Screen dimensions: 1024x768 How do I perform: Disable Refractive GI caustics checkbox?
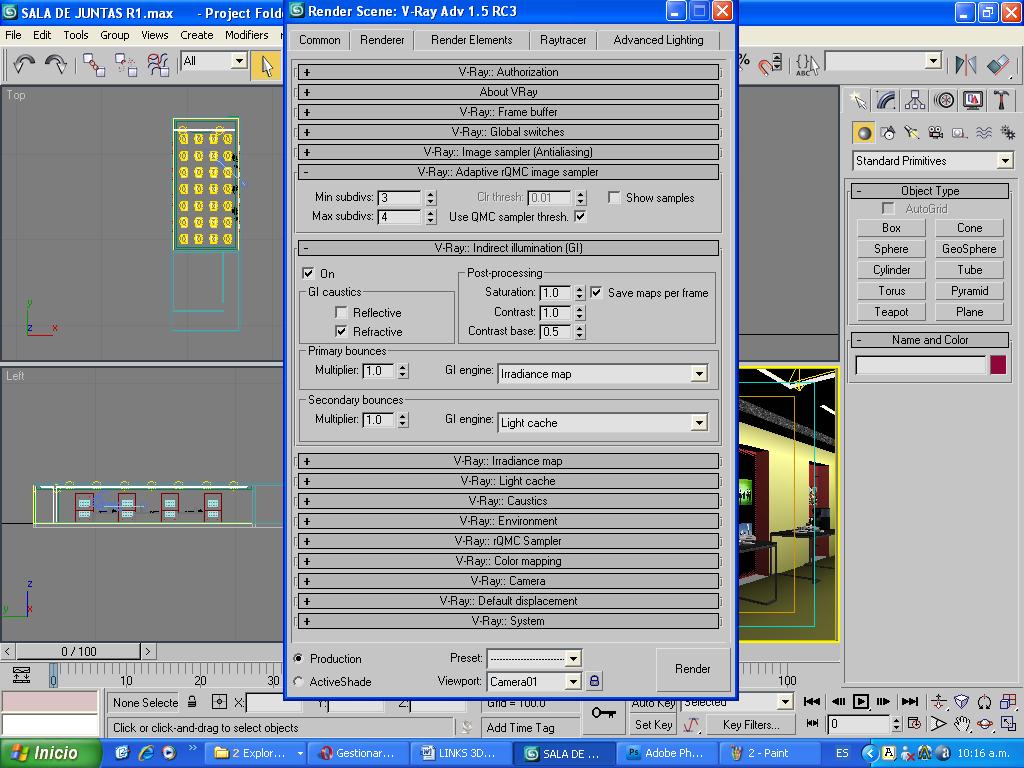341,331
